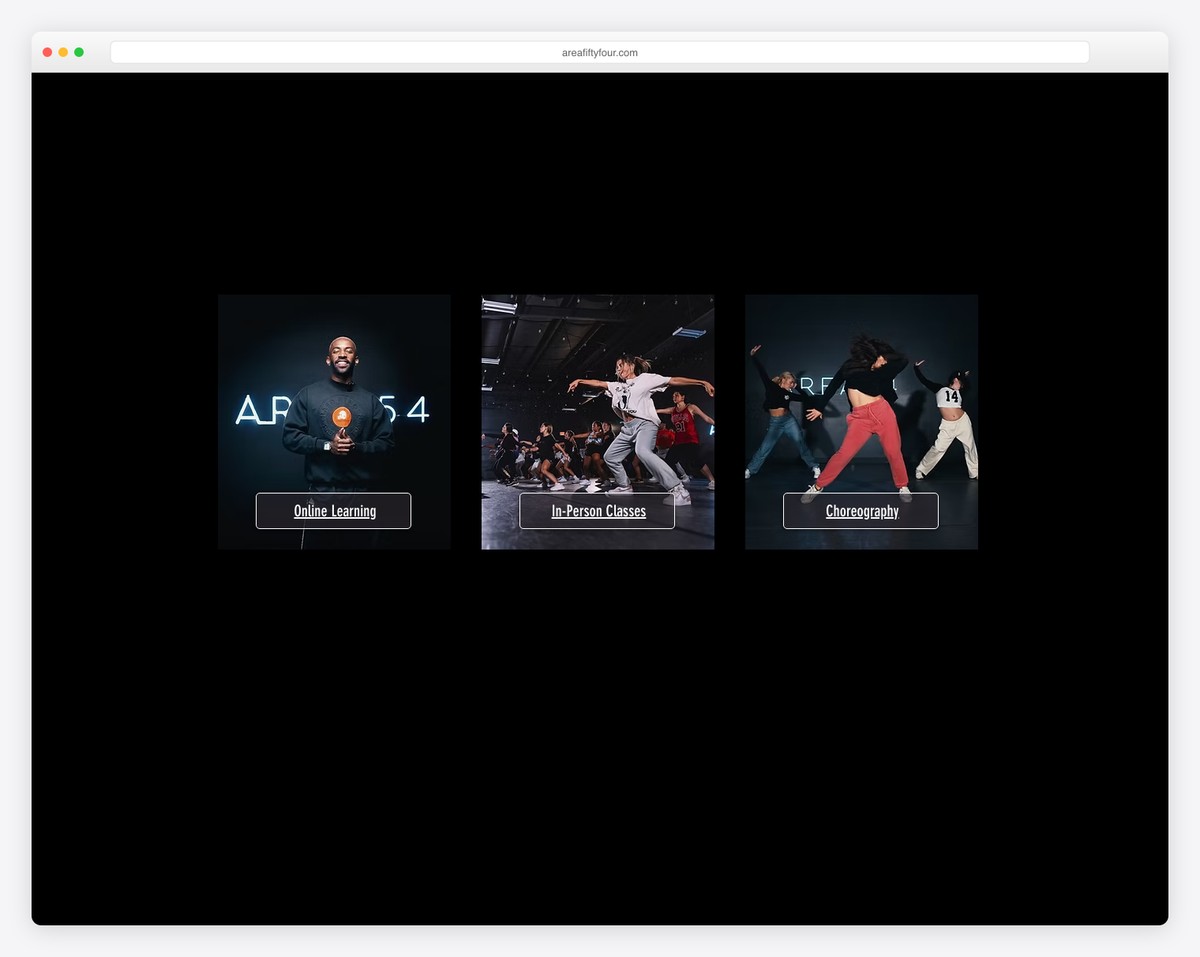Maximize the browser window with green button

[x=78, y=51]
